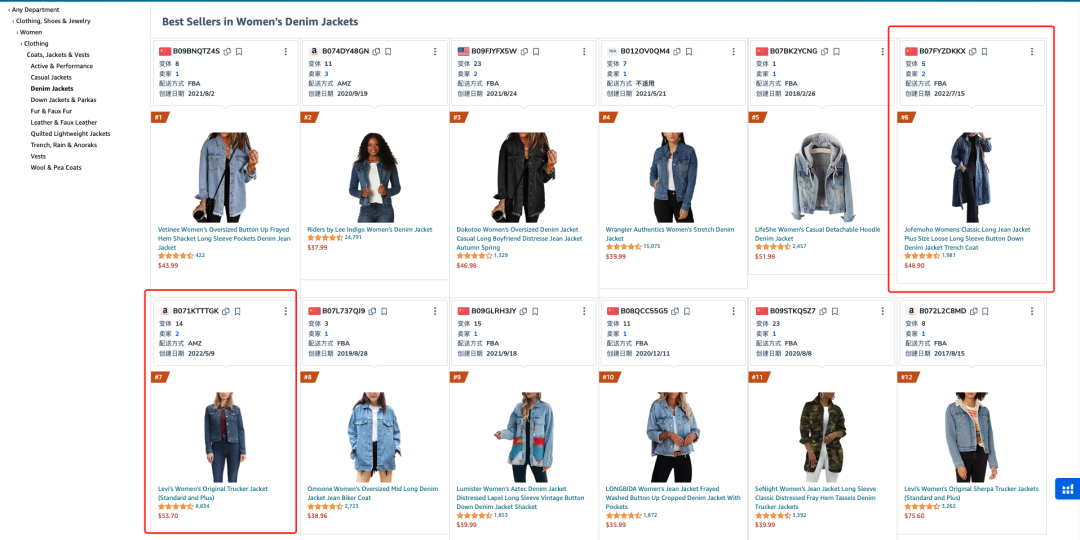Copy ASIN B09GLRH3JY via the copy icon
The height and width of the screenshot is (540, 1080).
[x=525, y=311]
